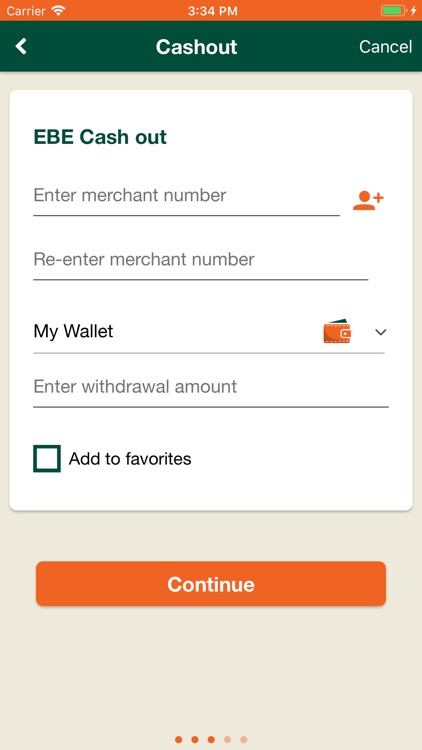Select the third page indicator dot
422x750 pixels.
[211, 739]
